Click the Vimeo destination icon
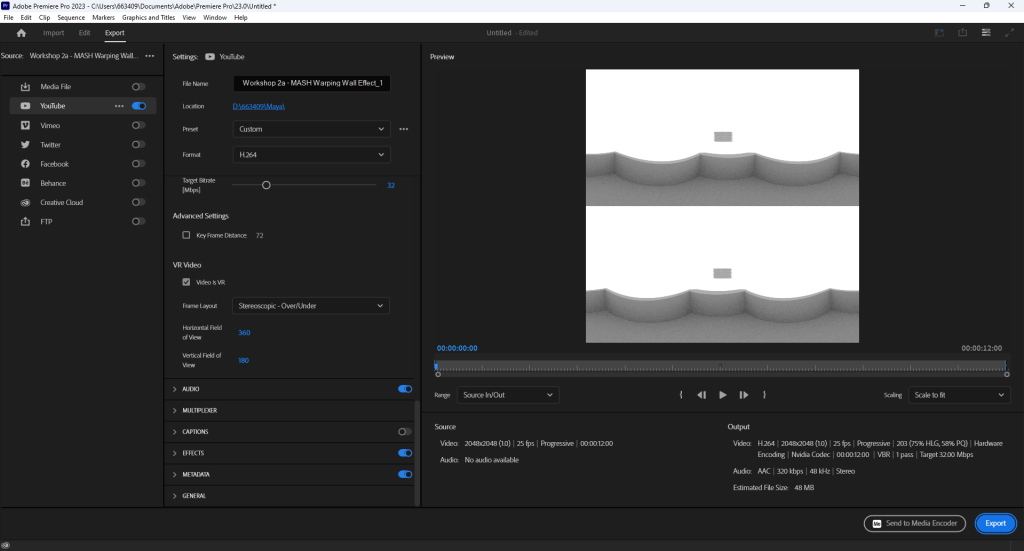 26,125
